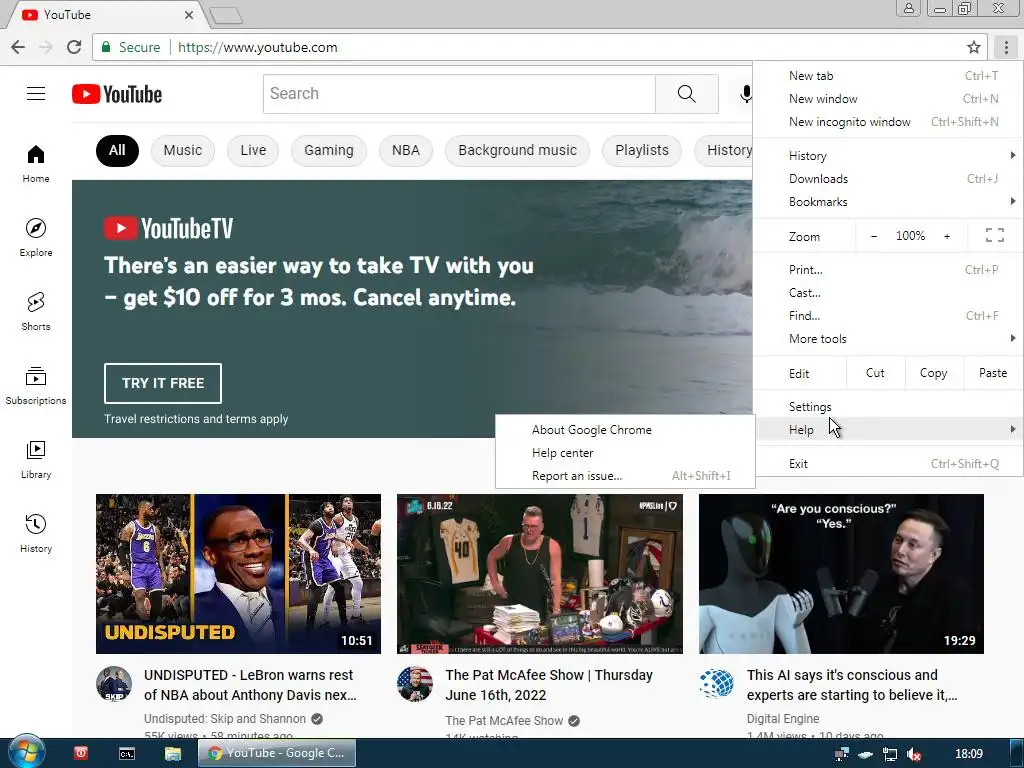This screenshot has height=768, width=1024.
Task: Increase zoom with the plus button
Action: 947,236
